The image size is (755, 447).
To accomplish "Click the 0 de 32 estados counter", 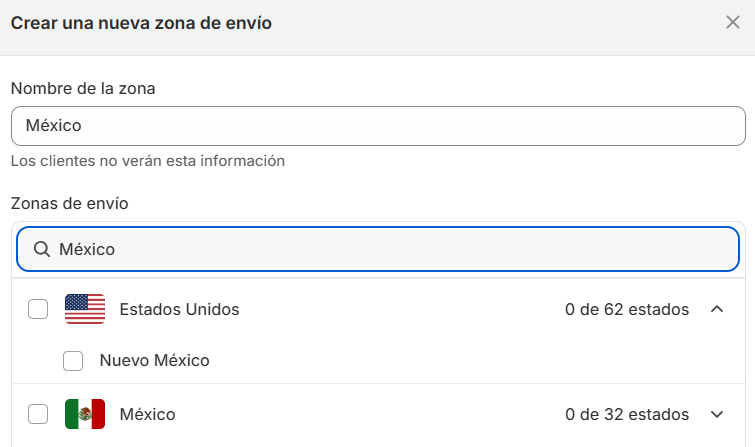I will 627,414.
